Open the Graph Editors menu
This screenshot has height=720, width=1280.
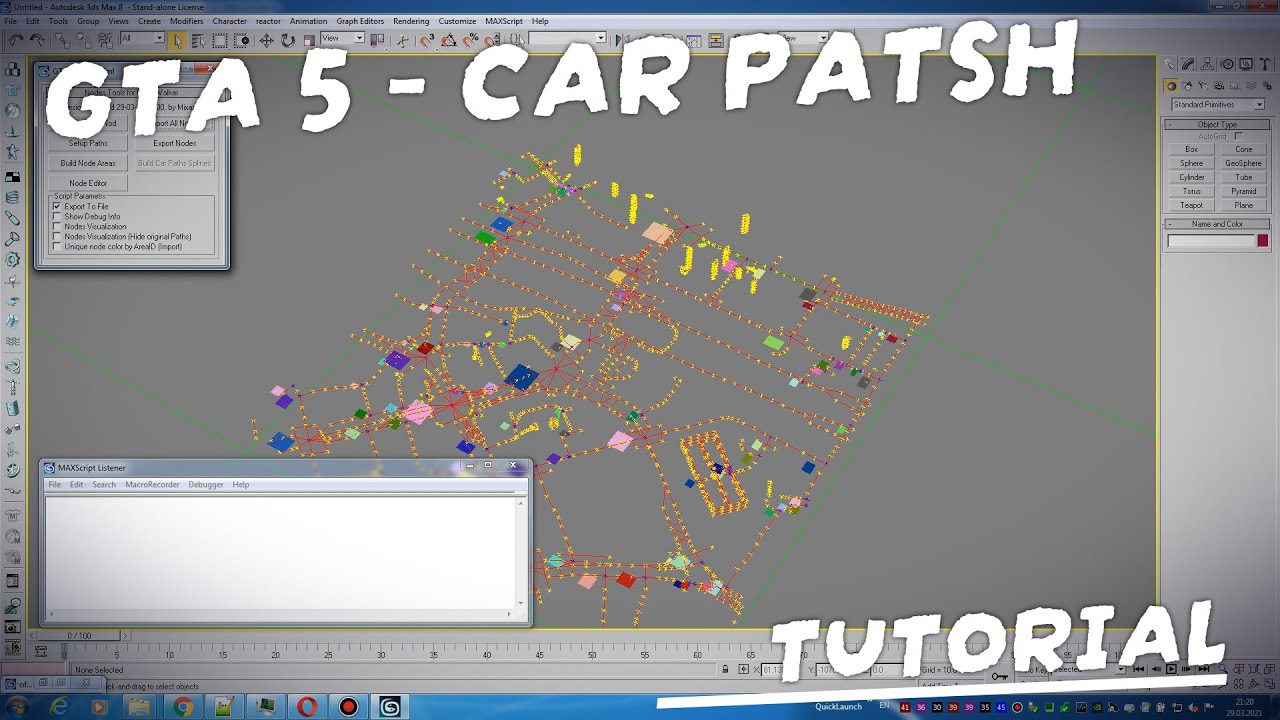[360, 21]
